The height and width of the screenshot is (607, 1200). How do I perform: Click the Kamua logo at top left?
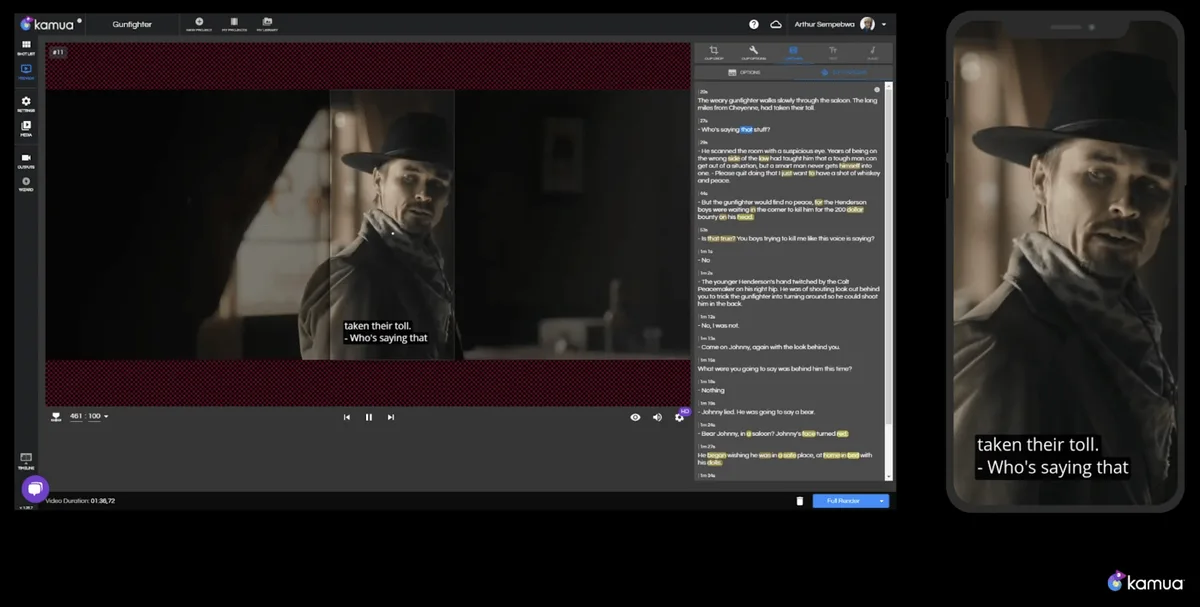[50, 23]
